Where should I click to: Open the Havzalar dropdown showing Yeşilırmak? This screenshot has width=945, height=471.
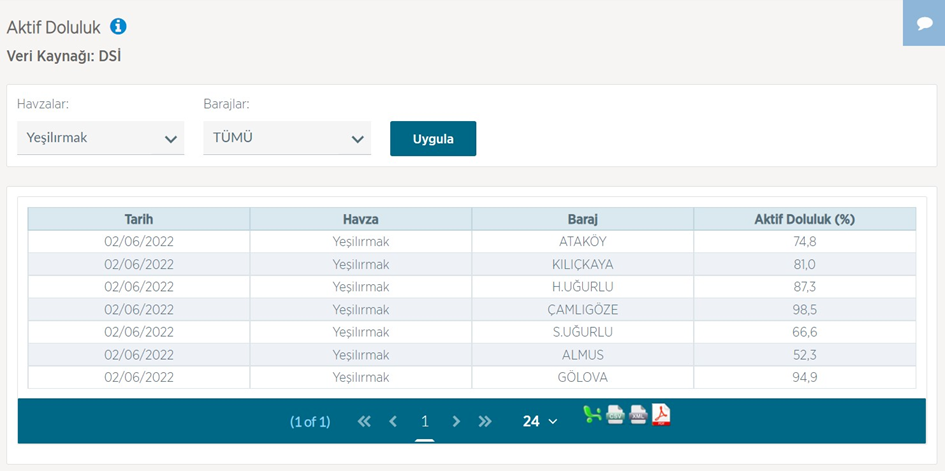pyautogui.click(x=100, y=138)
